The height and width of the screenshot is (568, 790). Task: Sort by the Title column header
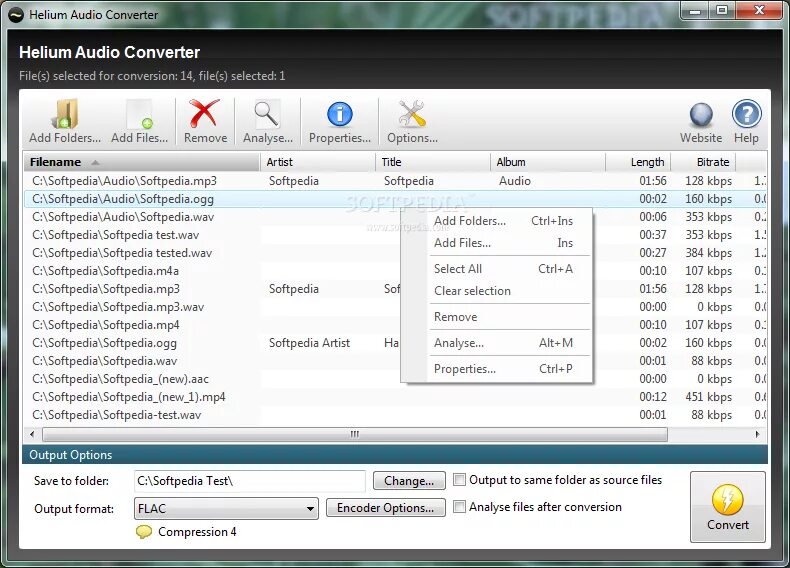tap(432, 162)
